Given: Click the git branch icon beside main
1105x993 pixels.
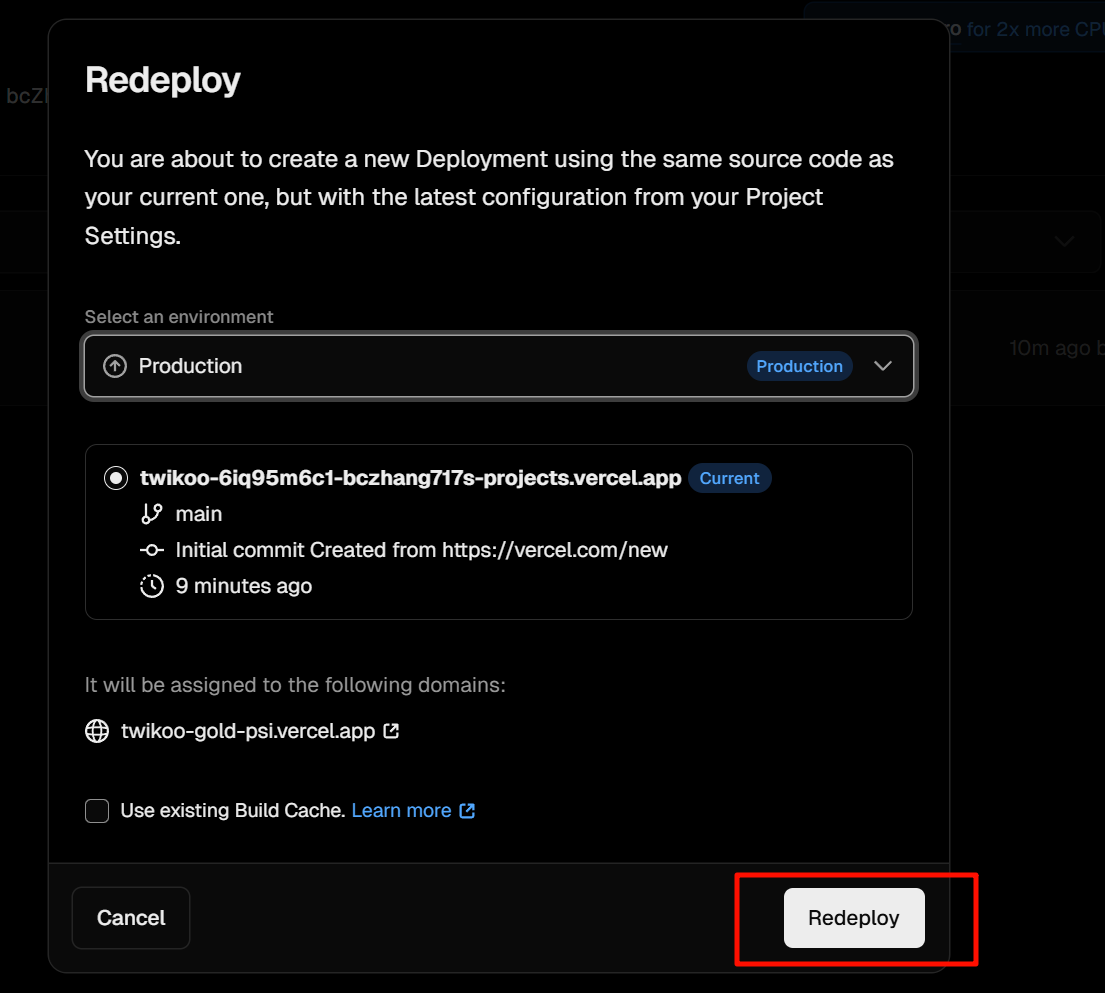Looking at the screenshot, I should point(152,514).
